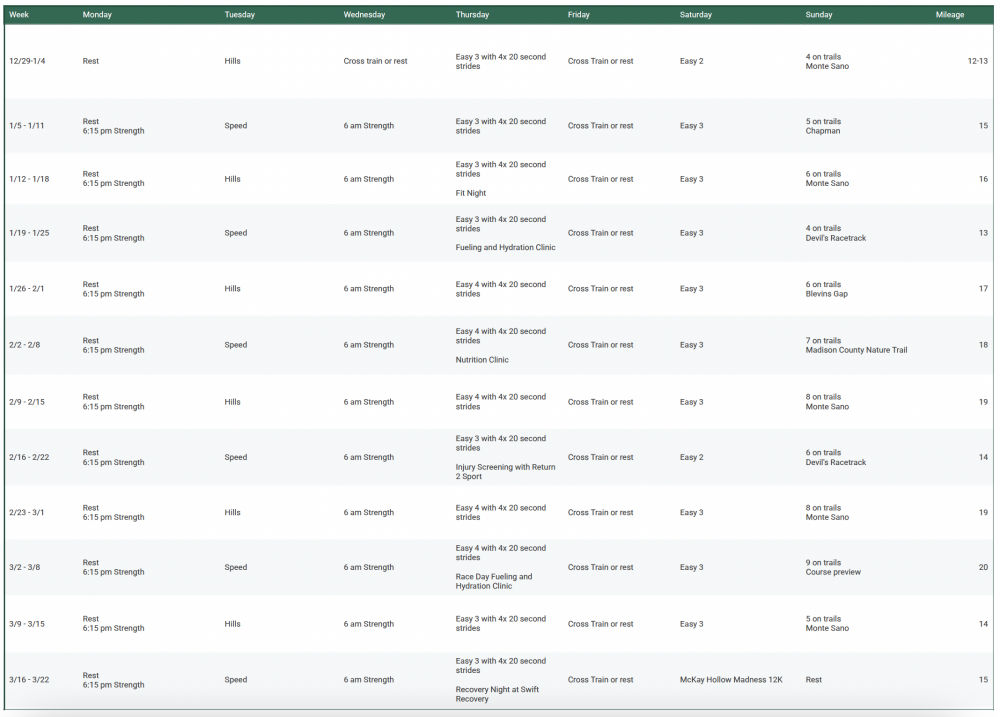This screenshot has width=1000, height=717.
Task: Select the 2/2 - 2/8 week label
Action: coord(24,345)
